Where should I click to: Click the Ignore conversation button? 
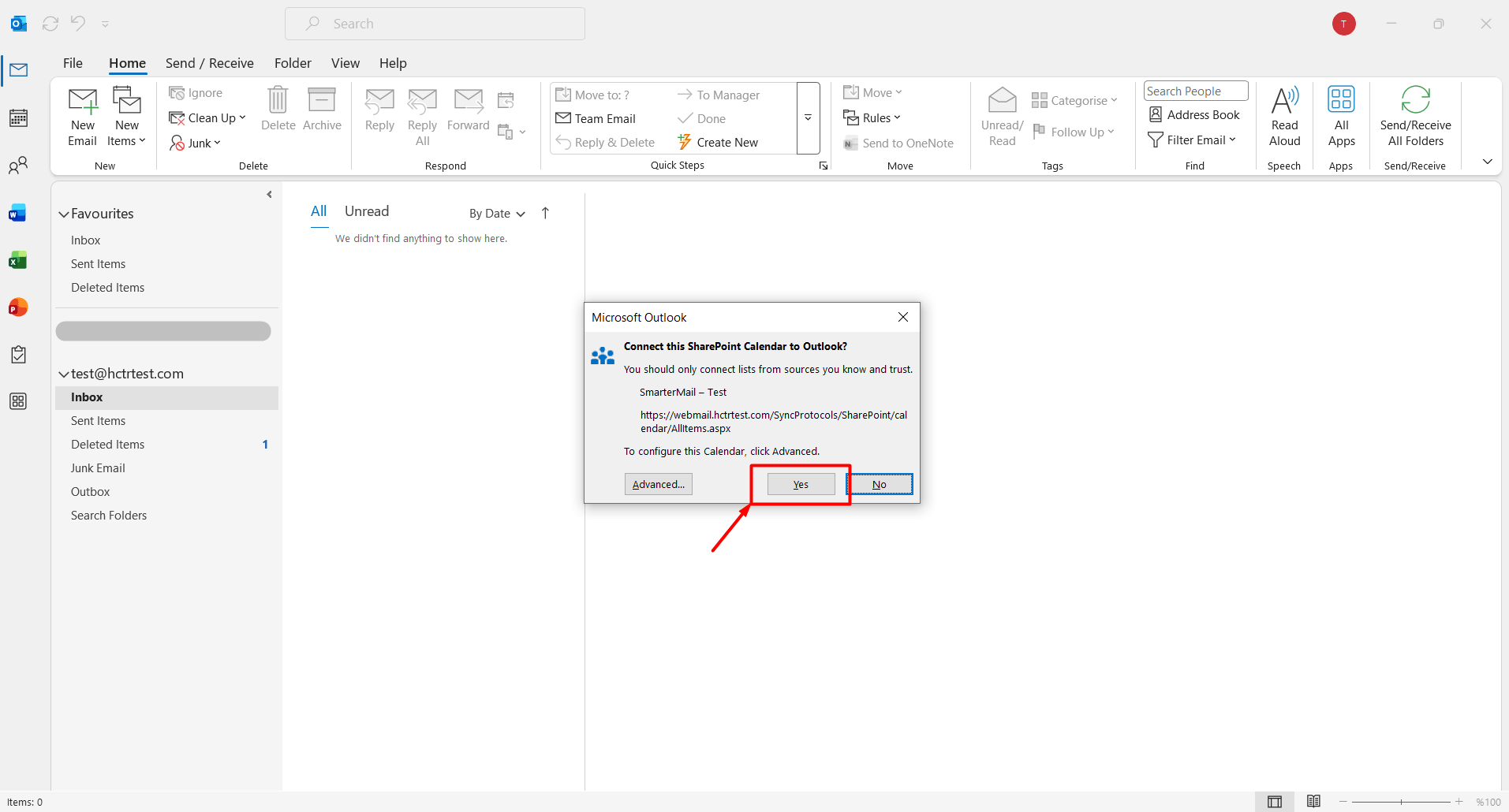196,93
